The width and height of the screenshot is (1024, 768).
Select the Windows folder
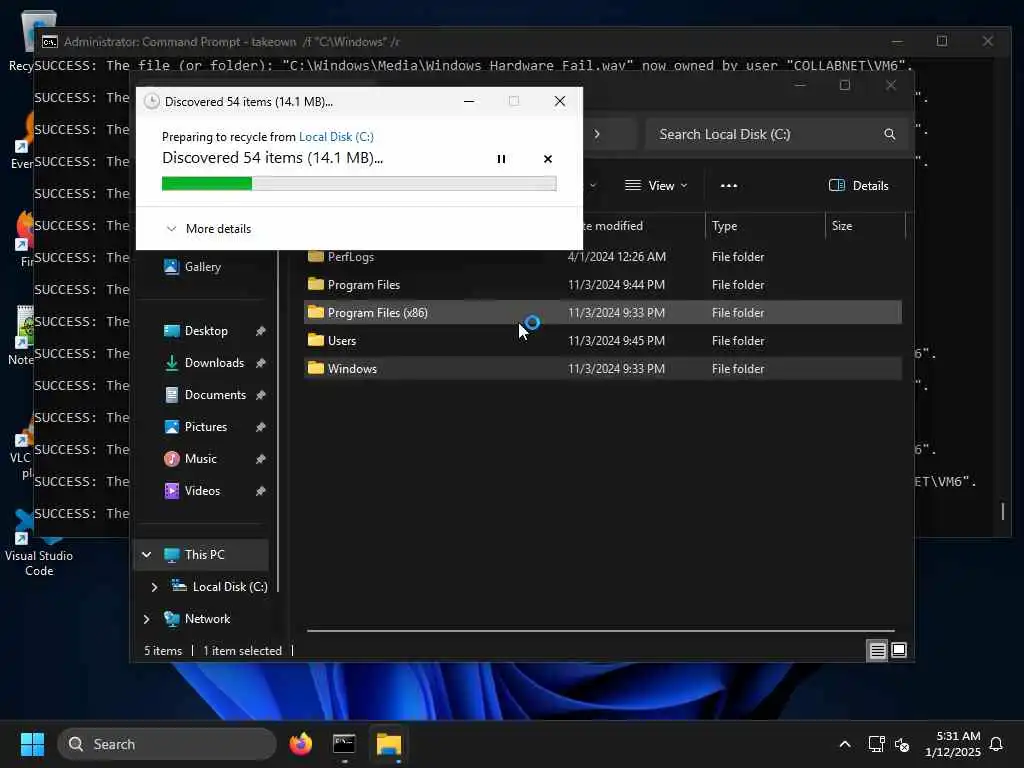coord(603,369)
